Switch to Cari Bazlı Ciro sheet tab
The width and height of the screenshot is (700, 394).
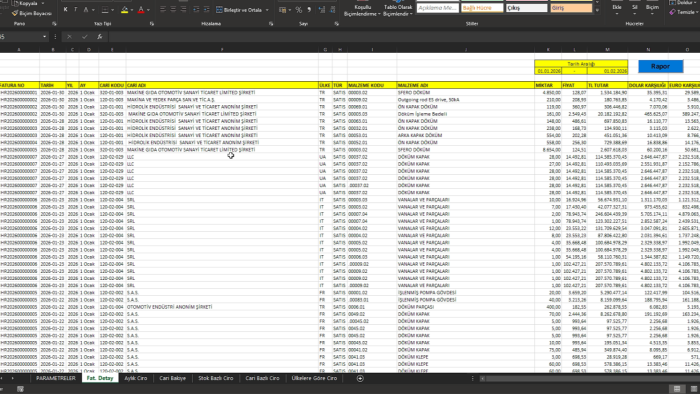[x=262, y=378]
